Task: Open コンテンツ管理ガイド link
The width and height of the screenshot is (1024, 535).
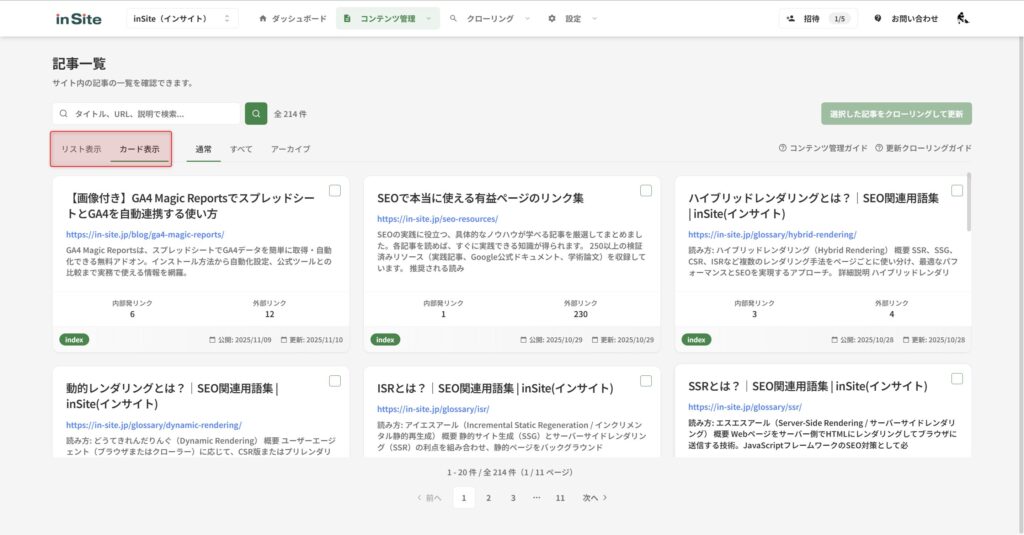Action: [823, 148]
